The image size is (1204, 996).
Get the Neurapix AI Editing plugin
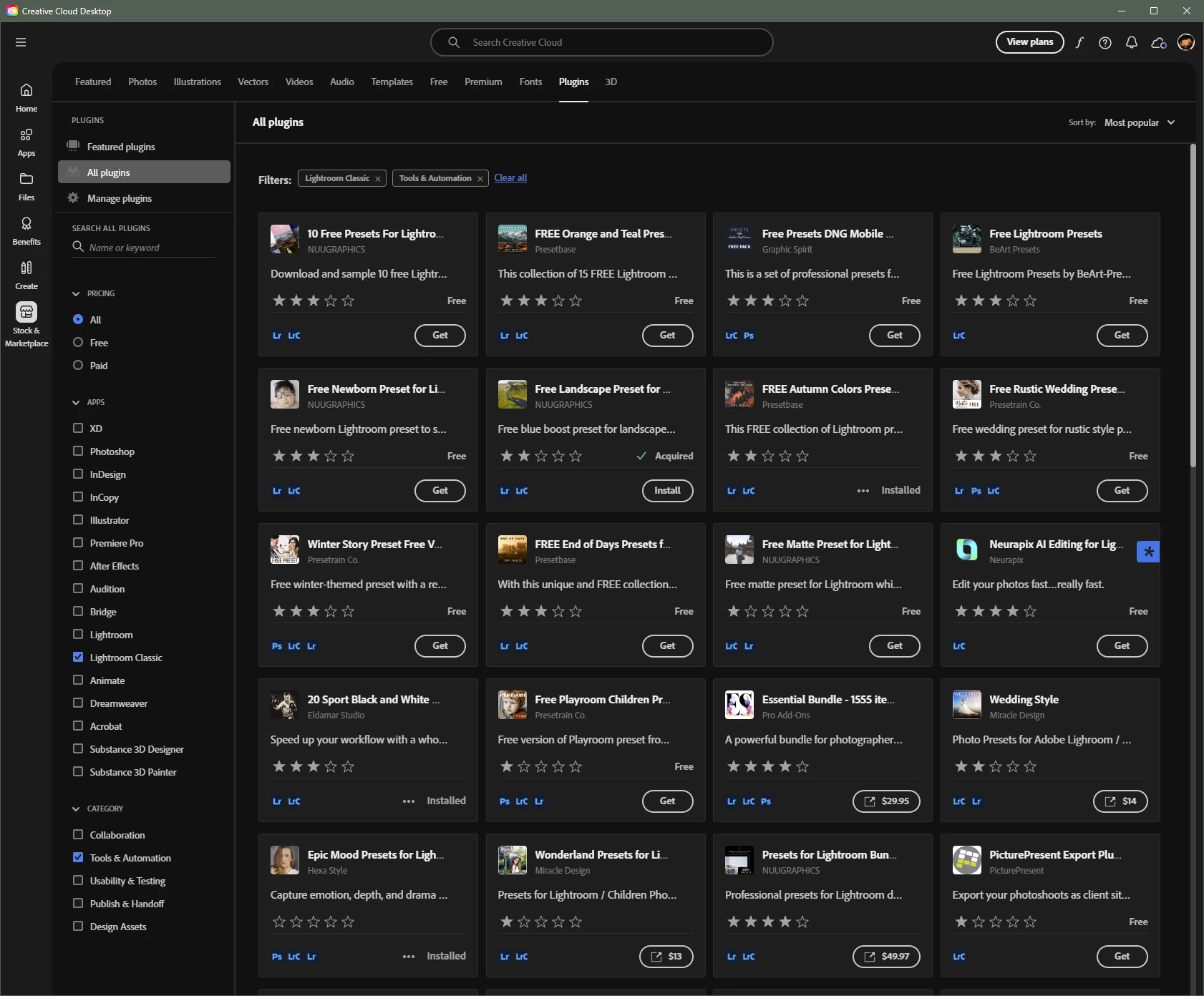[1122, 646]
